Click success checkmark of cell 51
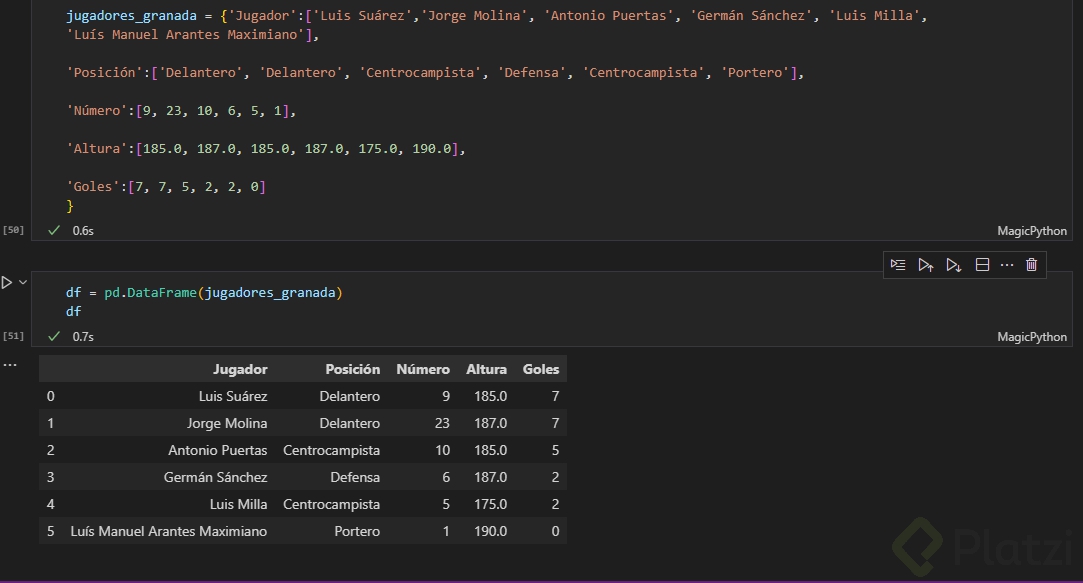Image resolution: width=1083 pixels, height=583 pixels. point(54,336)
